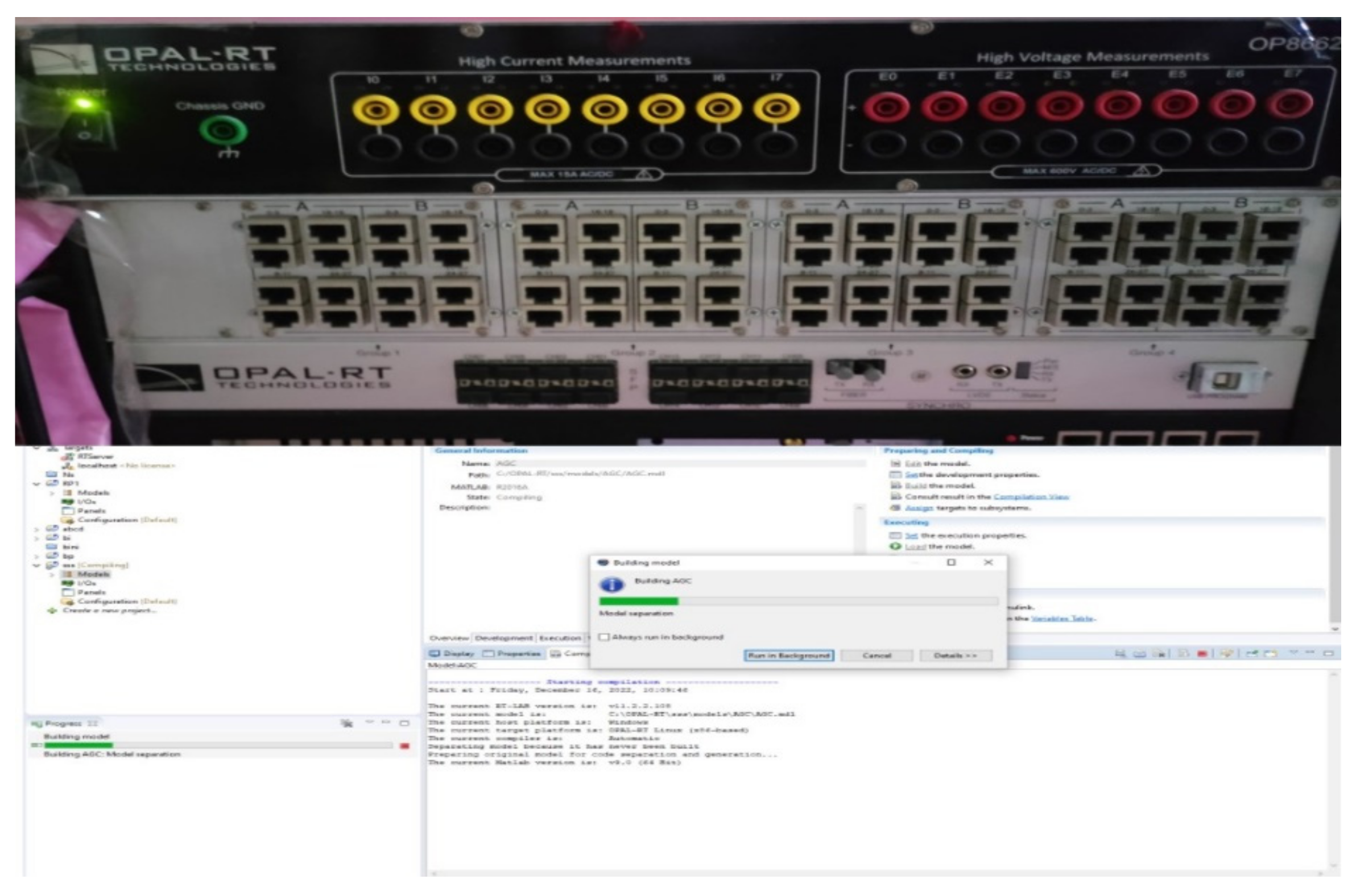Click the Load the model green icon
The image size is (1356, 896).
tap(895, 546)
